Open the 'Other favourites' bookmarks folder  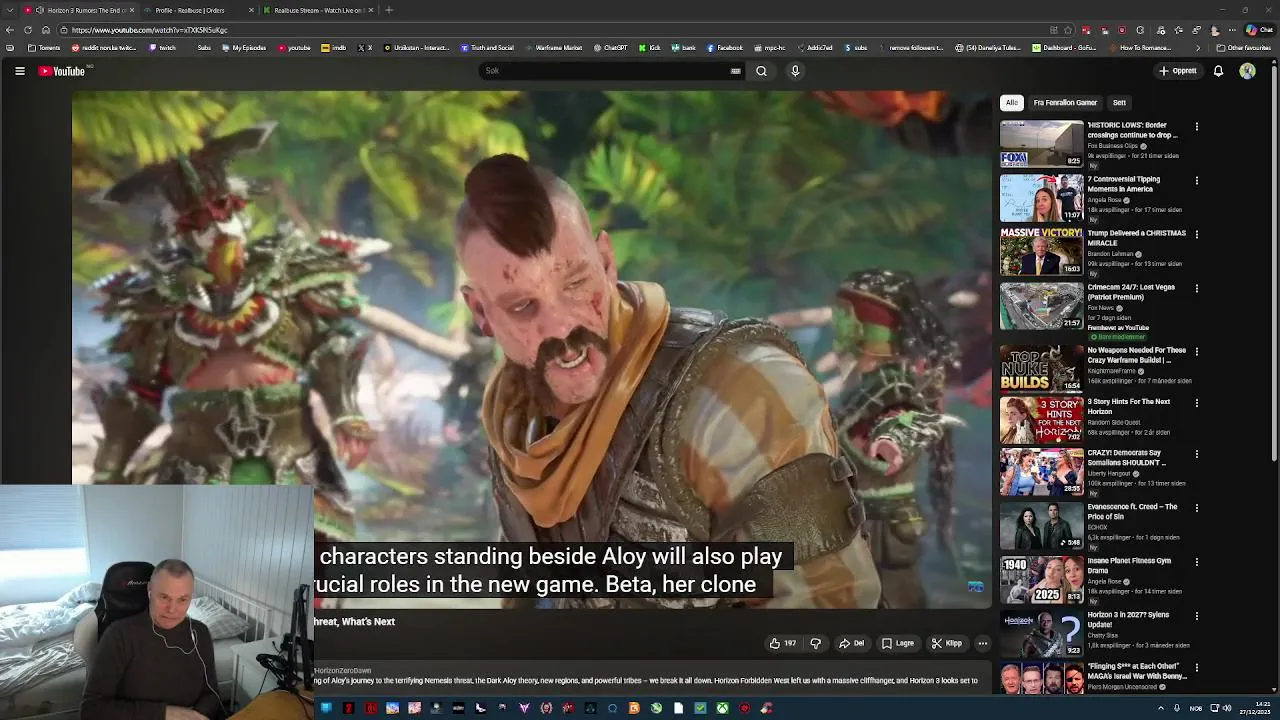pos(1244,48)
